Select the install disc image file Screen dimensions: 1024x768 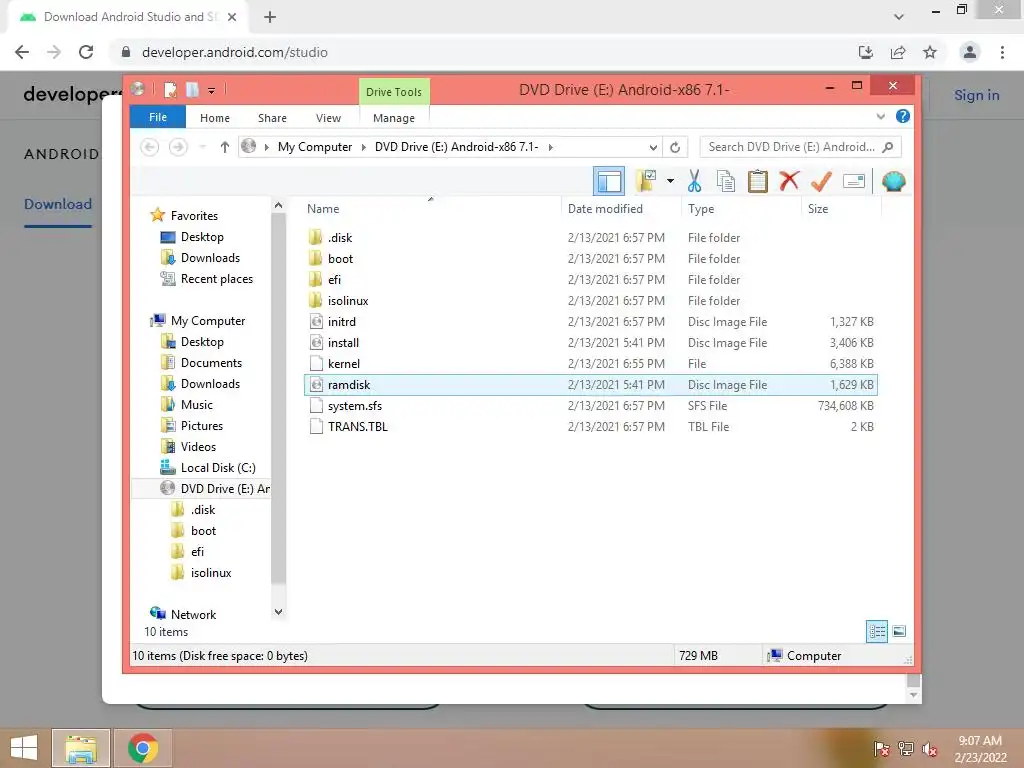(x=591, y=343)
